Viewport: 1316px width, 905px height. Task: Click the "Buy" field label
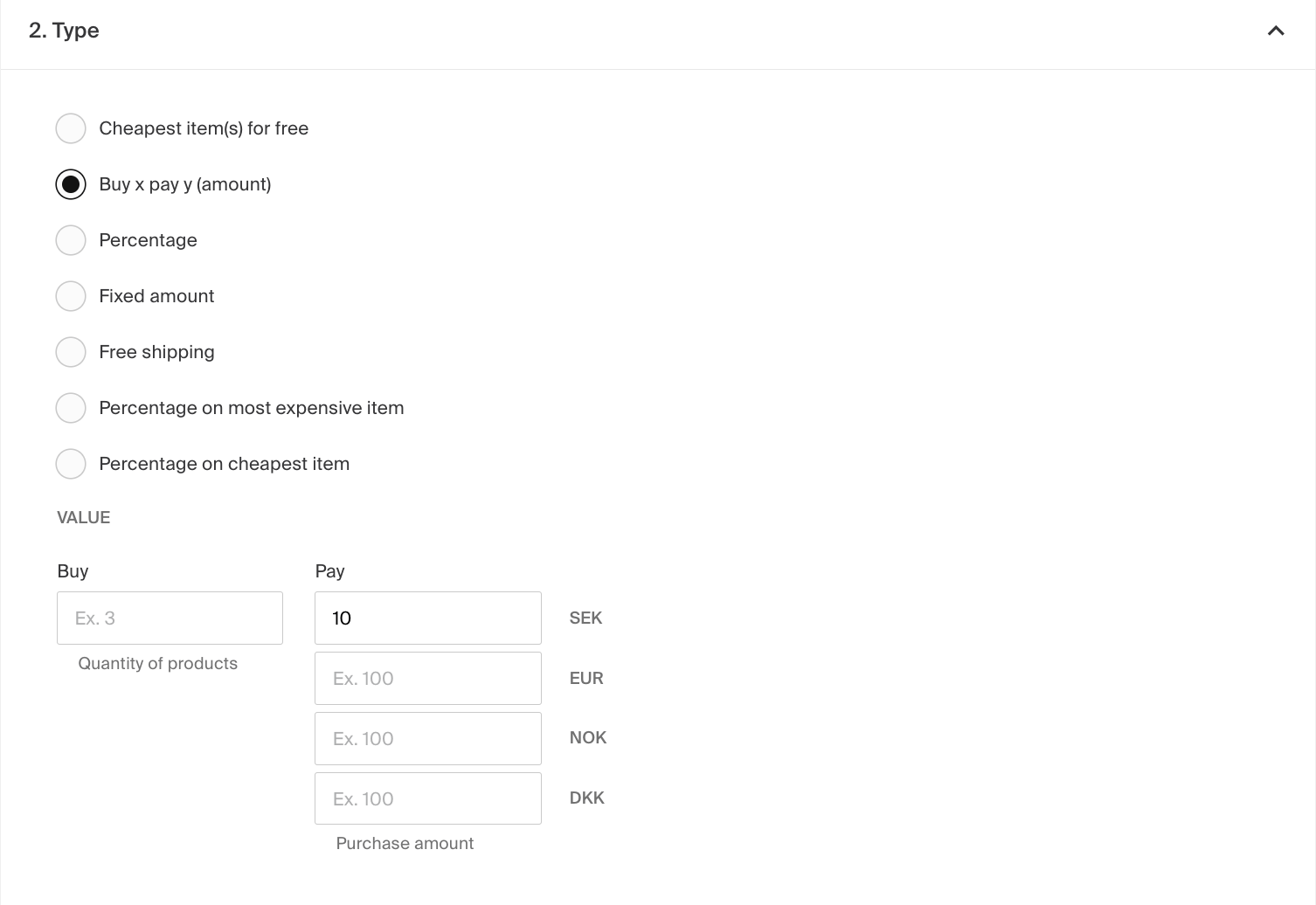coord(73,571)
